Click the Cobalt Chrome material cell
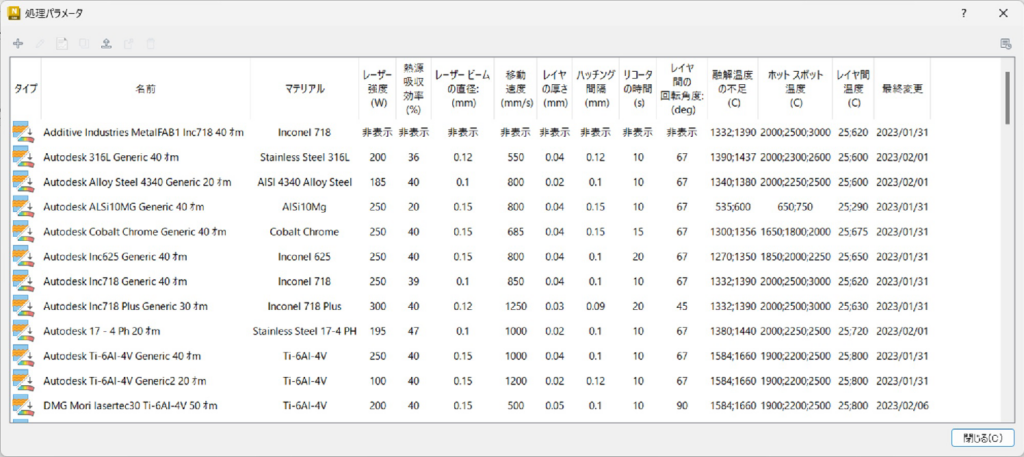1024x457 pixels. pyautogui.click(x=304, y=232)
